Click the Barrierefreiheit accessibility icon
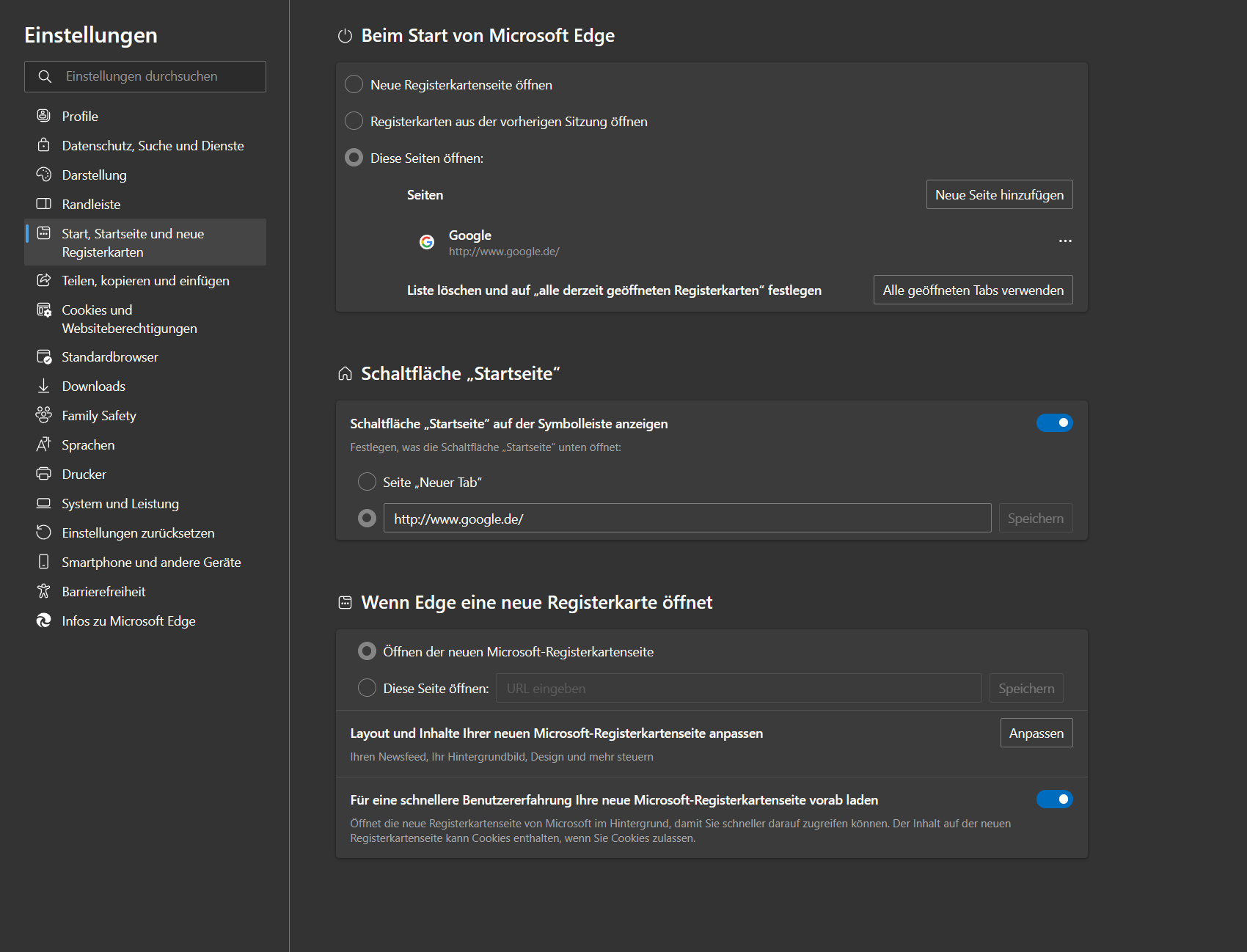The width and height of the screenshot is (1247, 952). point(44,591)
